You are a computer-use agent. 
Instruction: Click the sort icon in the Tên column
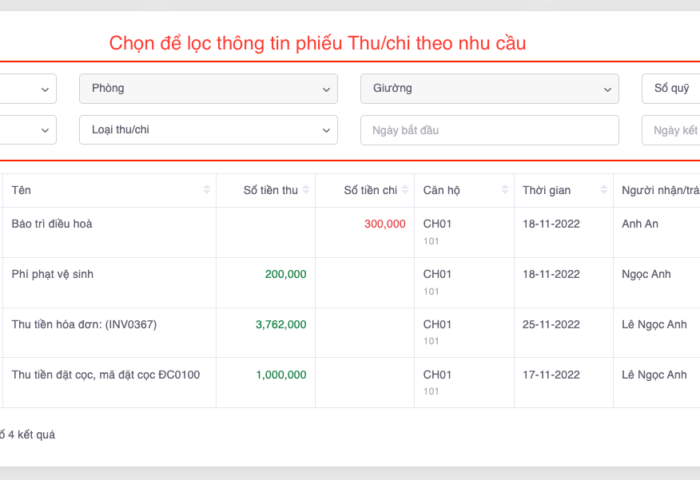point(207,190)
